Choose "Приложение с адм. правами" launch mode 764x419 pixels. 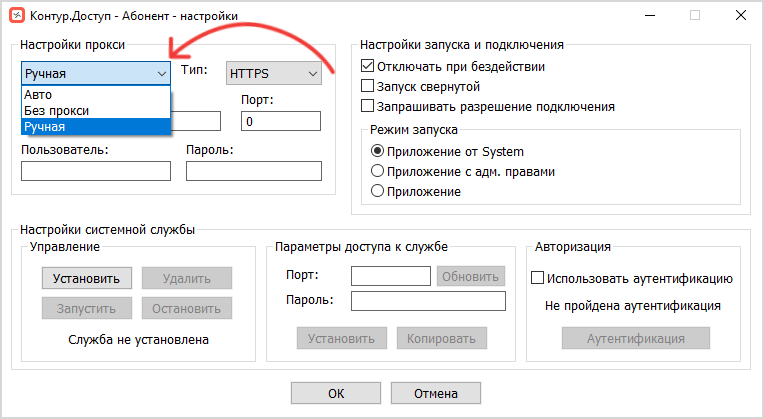pyautogui.click(x=378, y=171)
